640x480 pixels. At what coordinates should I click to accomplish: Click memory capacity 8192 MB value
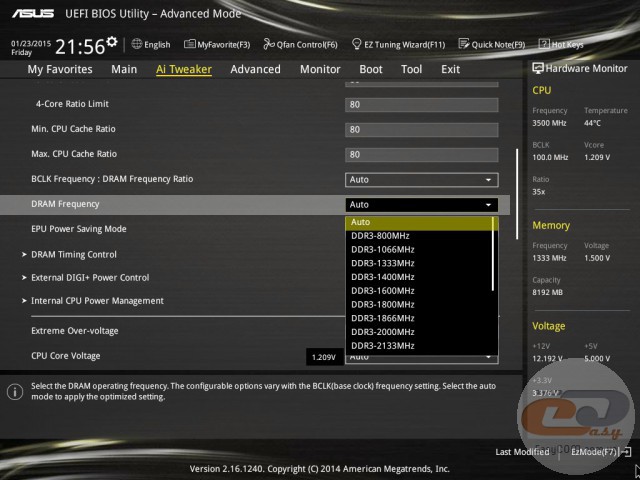[x=547, y=292]
